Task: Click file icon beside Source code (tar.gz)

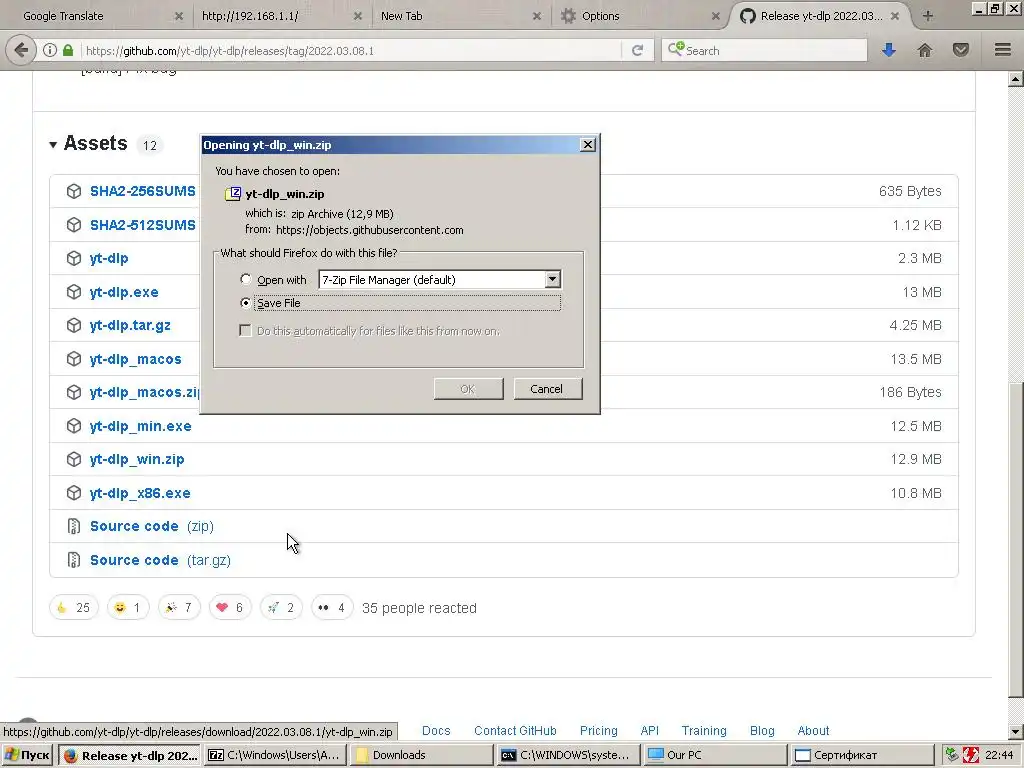Action: click(x=74, y=560)
